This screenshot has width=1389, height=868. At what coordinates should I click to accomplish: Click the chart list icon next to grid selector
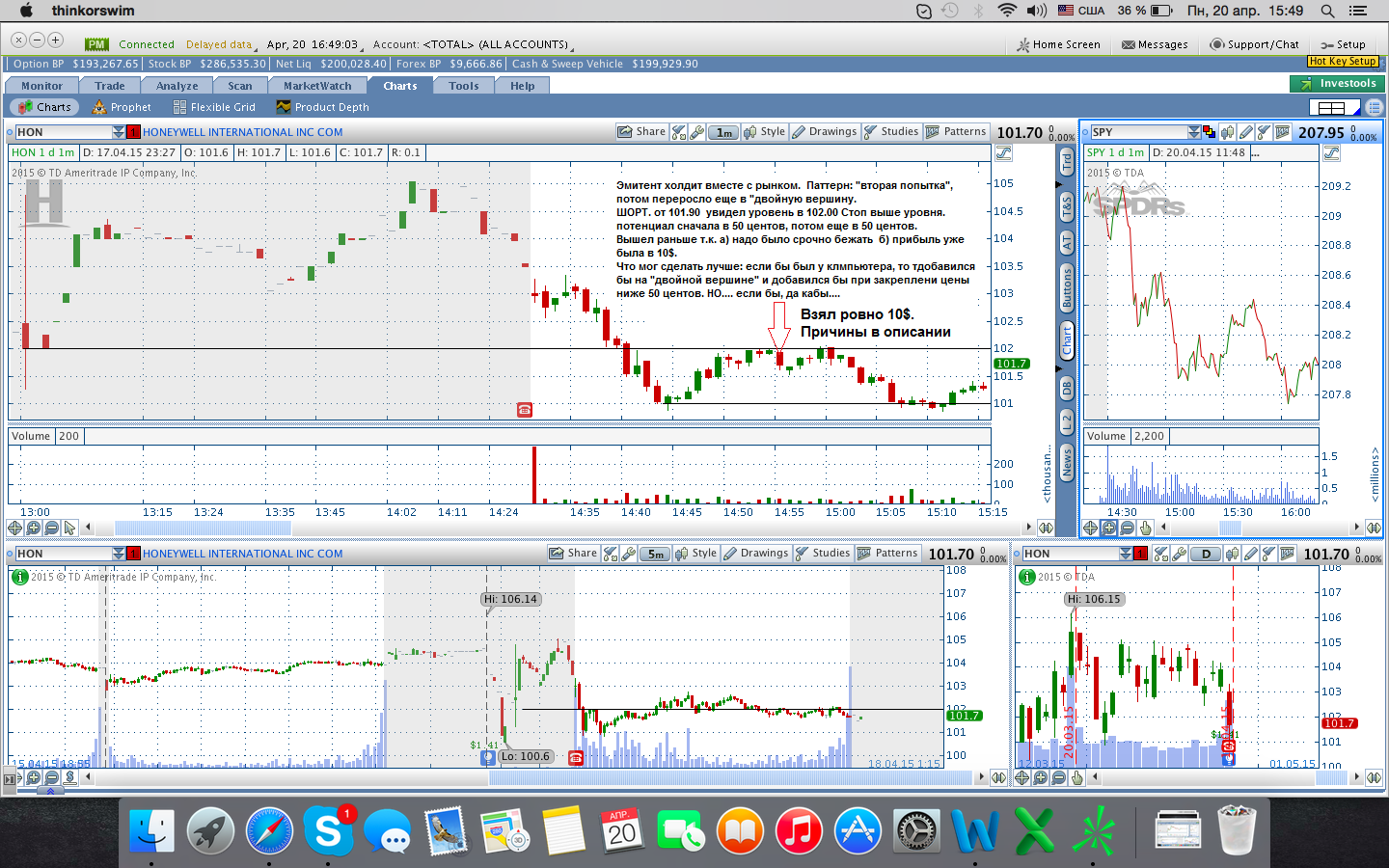click(x=1374, y=107)
